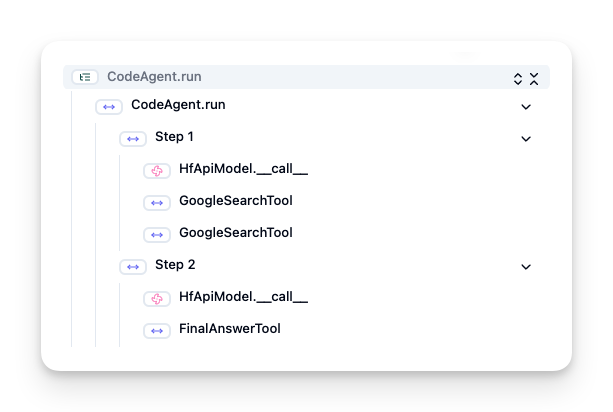Click the CodeAgent.run title in the header bar
The height and width of the screenshot is (412, 613).
tap(154, 77)
